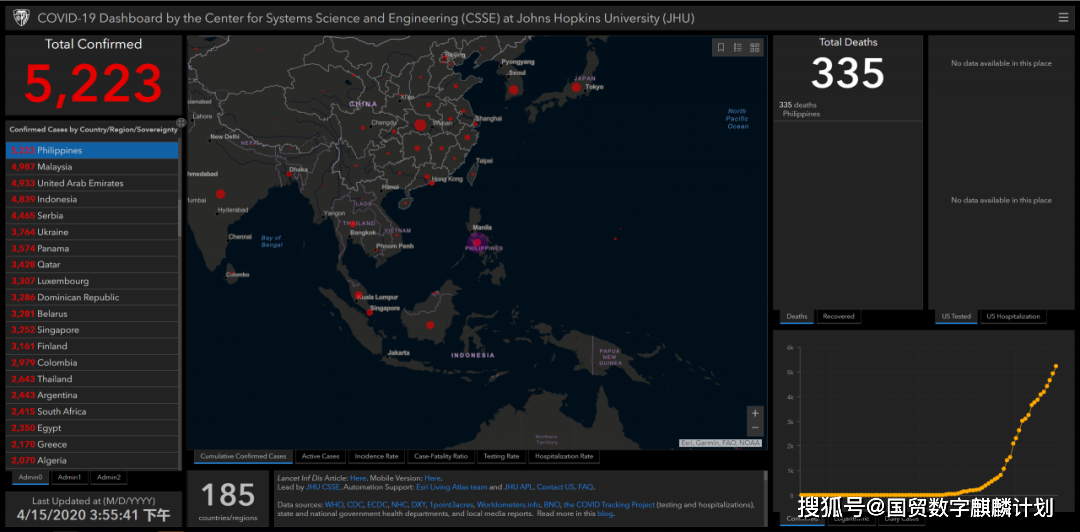Image resolution: width=1080 pixels, height=532 pixels.
Task: Switch to the Recovered tab
Action: pos(838,316)
